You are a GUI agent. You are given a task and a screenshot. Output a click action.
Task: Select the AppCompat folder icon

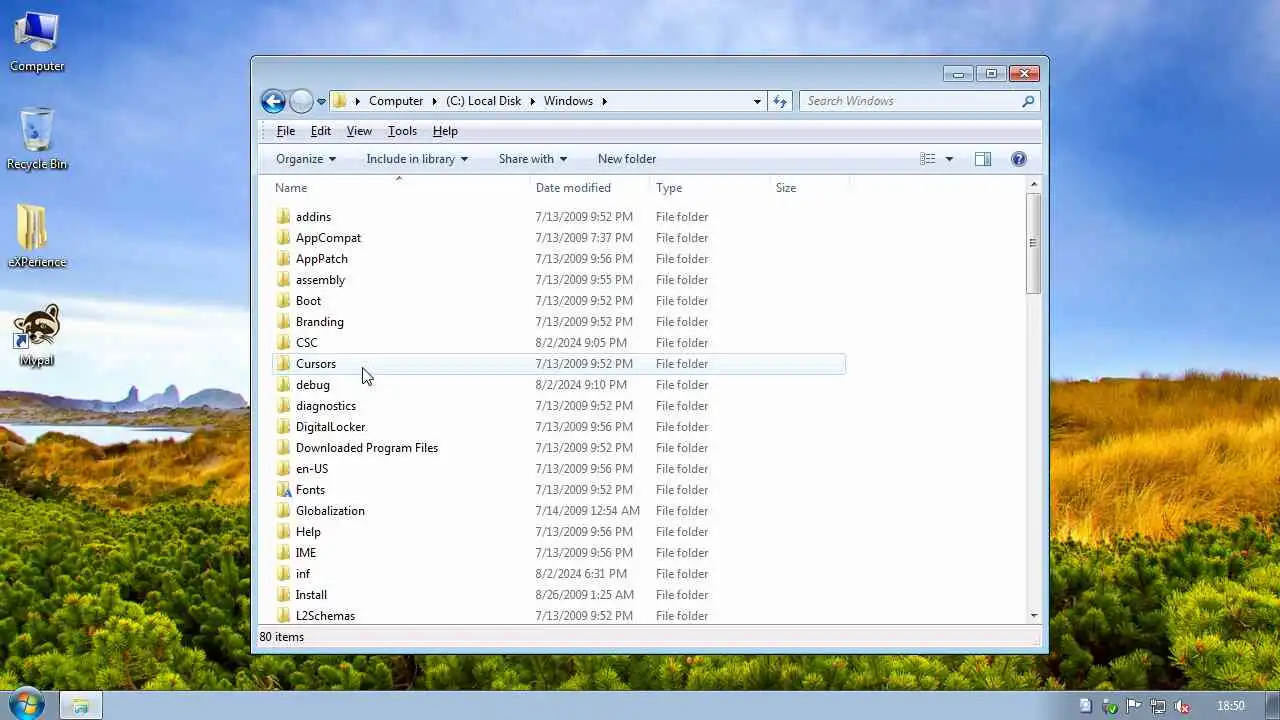[x=283, y=237]
